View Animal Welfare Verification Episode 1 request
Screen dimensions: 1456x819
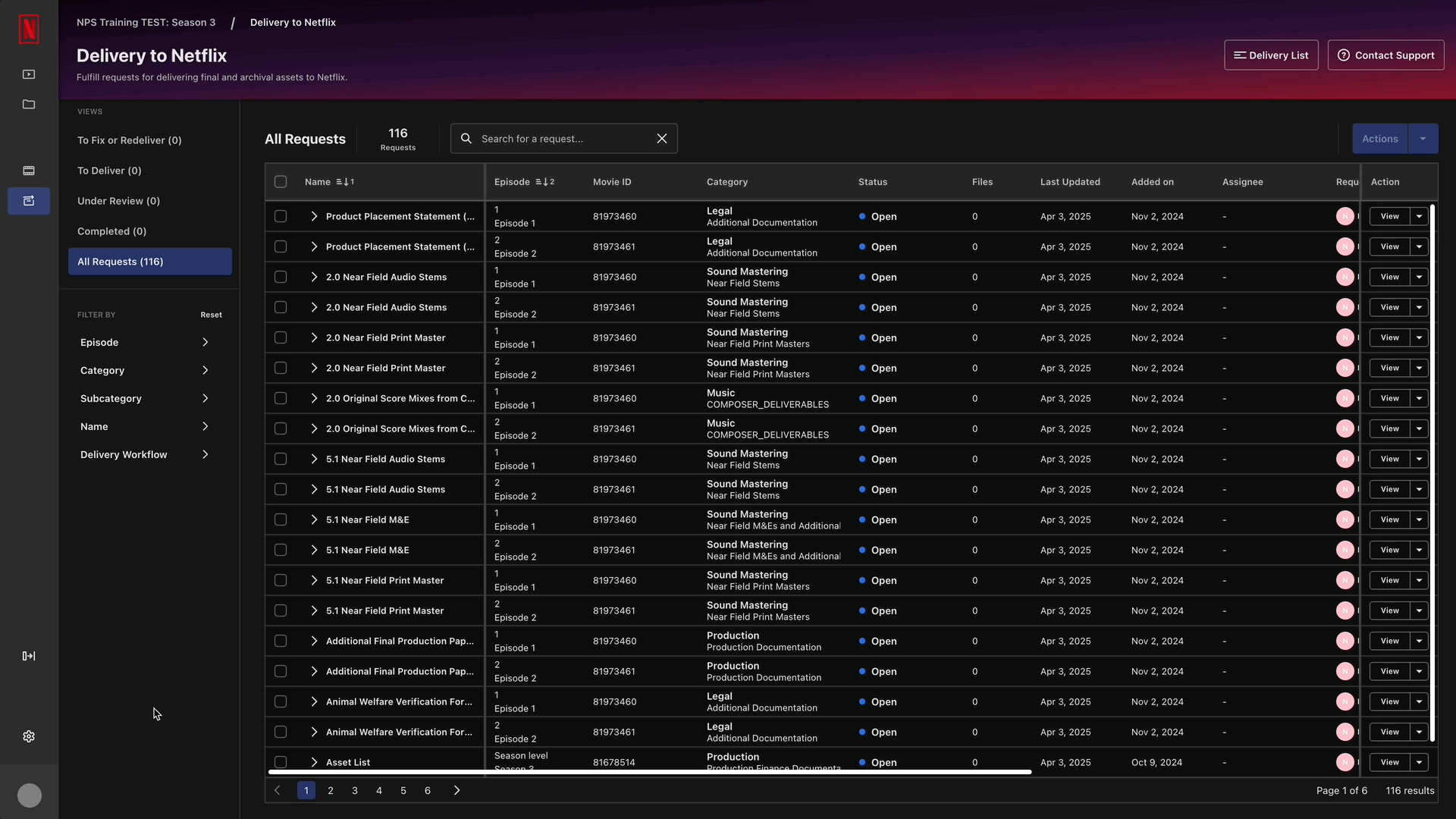click(x=1389, y=701)
